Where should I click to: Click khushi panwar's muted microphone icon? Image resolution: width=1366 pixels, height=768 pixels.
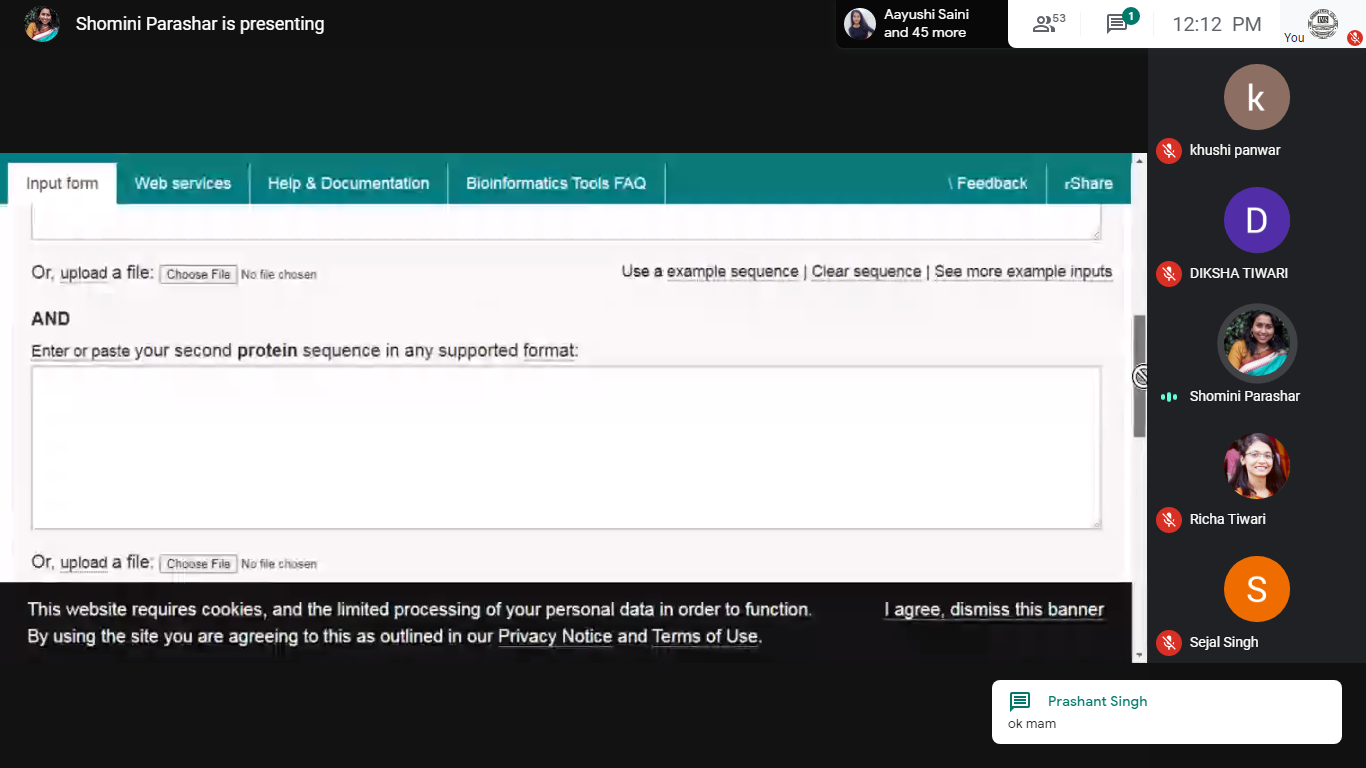click(1168, 150)
